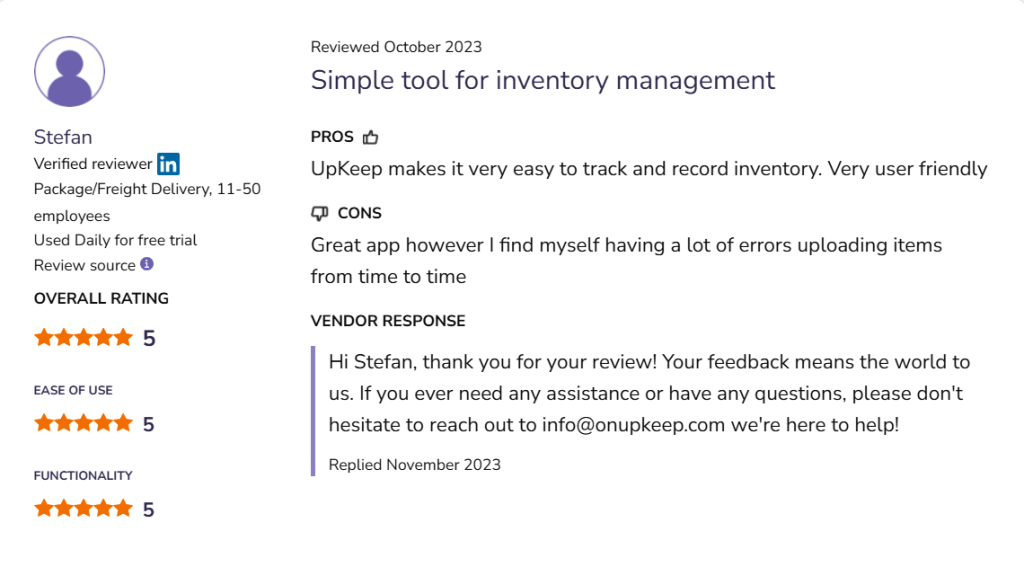Click the VENDOR RESPONSE heading
This screenshot has height=567, width=1024.
pos(388,321)
